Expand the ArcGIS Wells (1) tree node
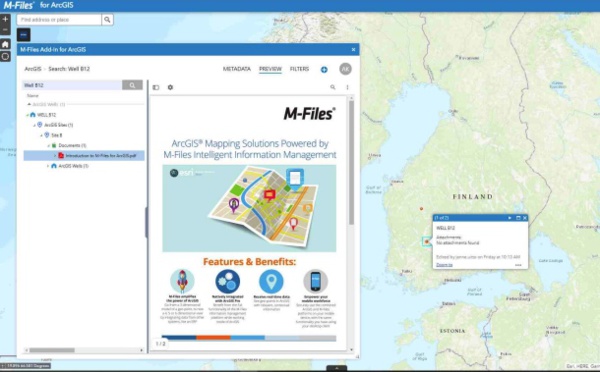 [48, 166]
